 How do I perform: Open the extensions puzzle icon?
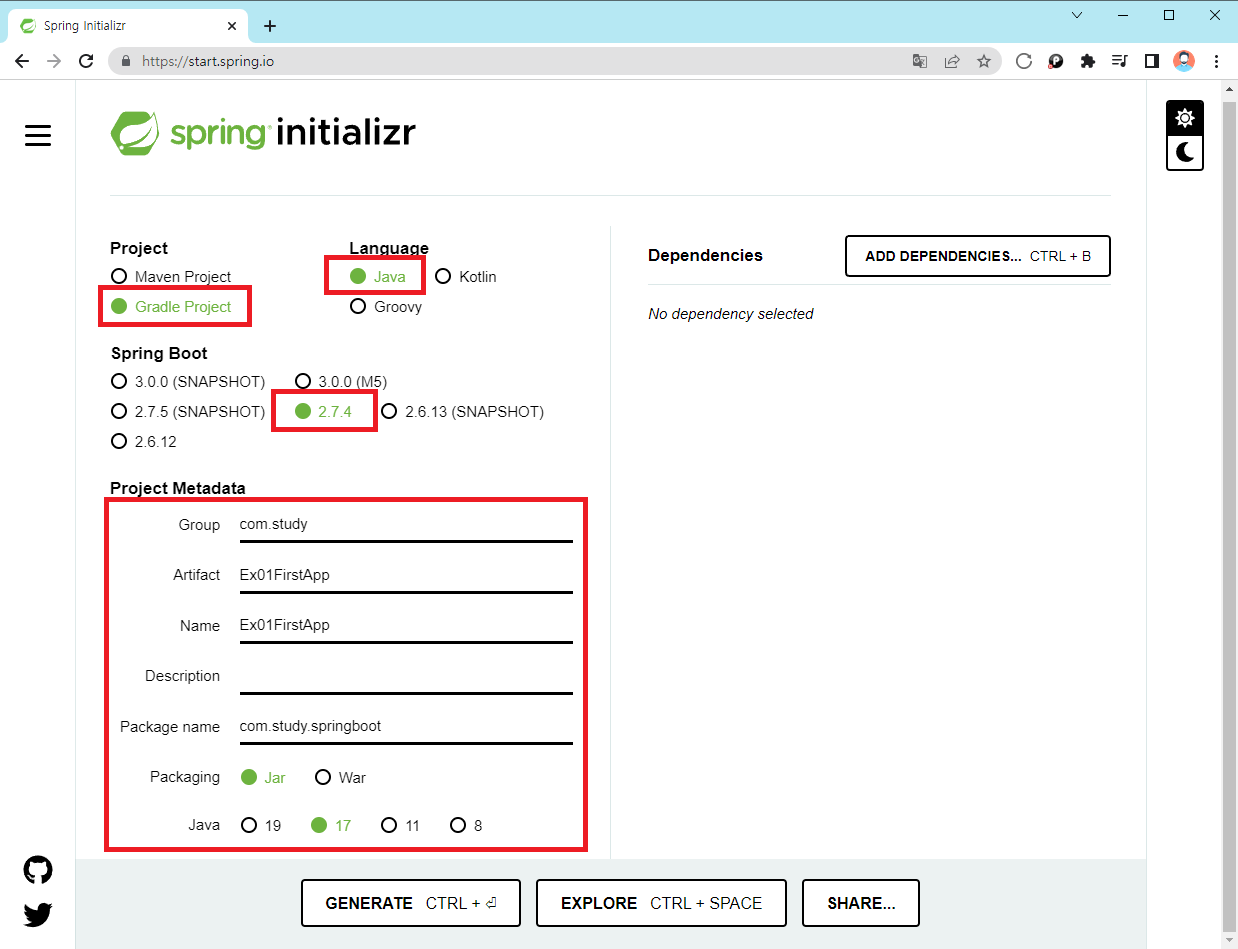[x=1088, y=61]
